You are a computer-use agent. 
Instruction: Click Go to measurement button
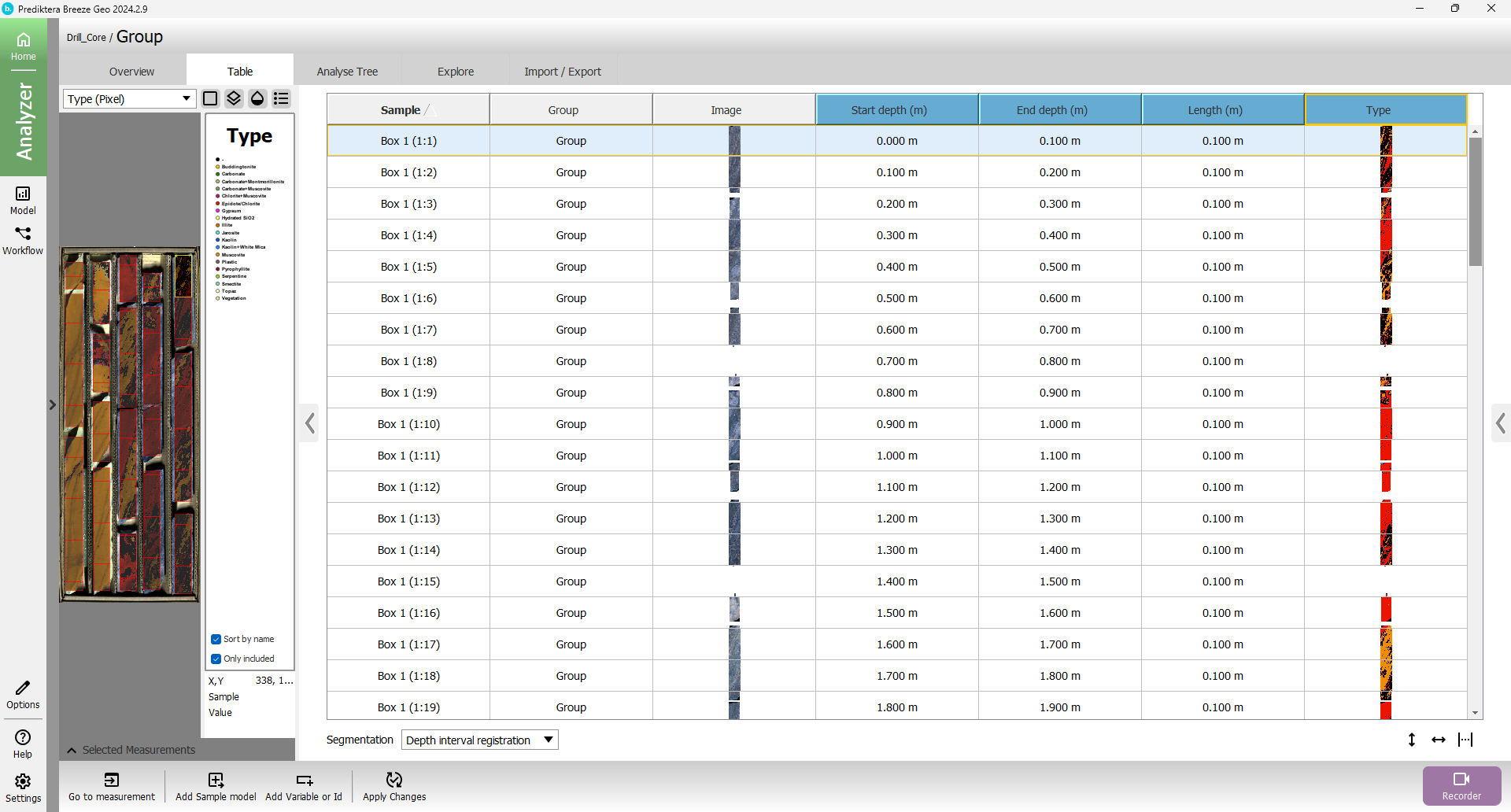(x=112, y=785)
